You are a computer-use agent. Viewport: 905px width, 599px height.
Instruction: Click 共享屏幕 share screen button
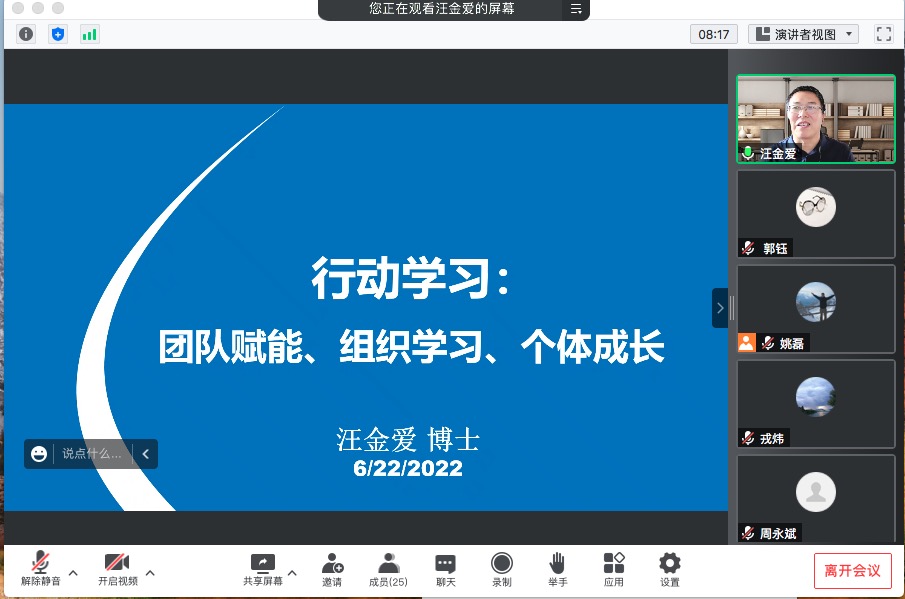point(263,569)
